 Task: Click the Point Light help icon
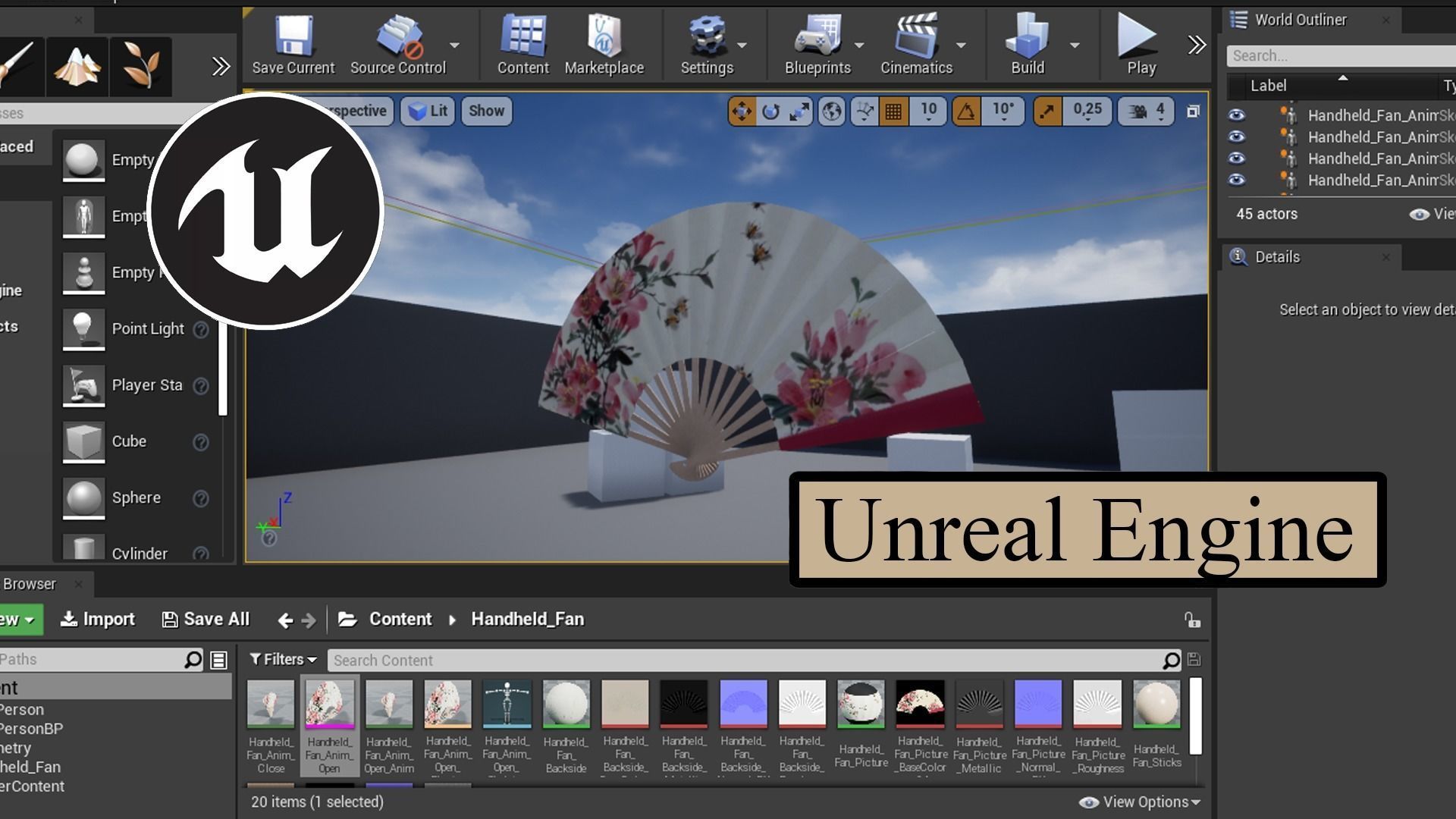point(201,330)
